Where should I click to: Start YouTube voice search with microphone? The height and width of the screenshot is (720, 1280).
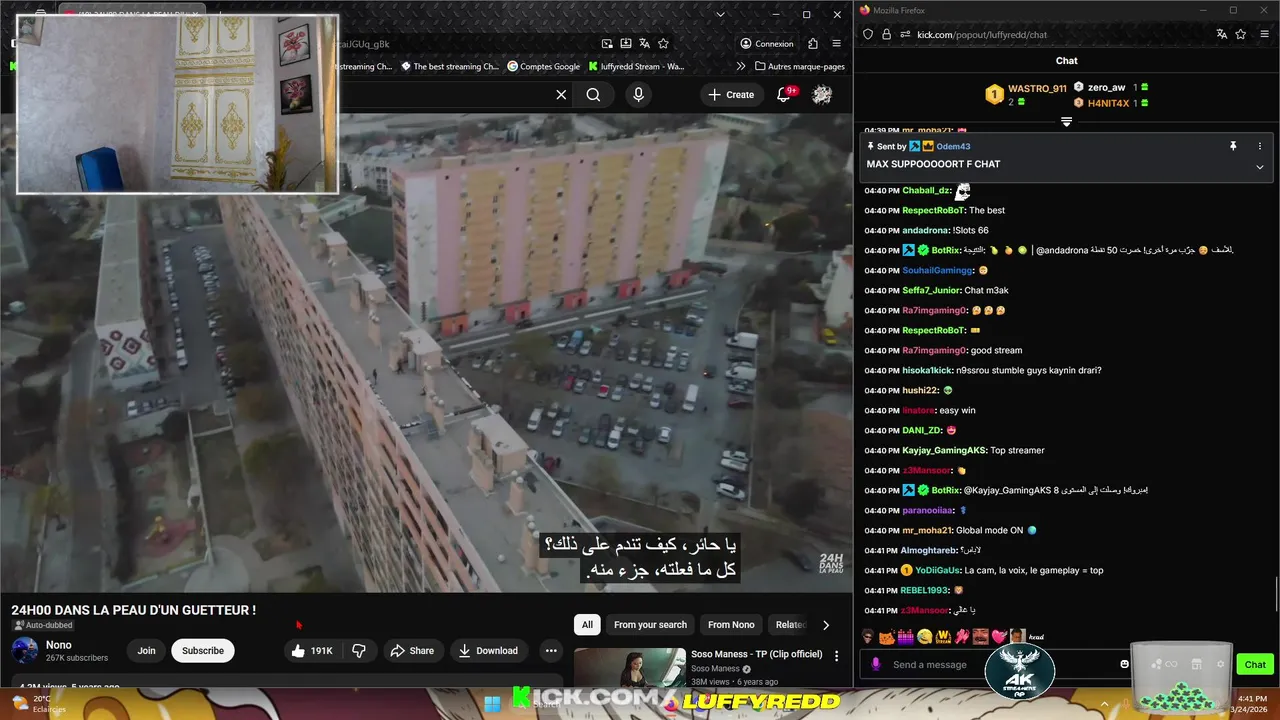(x=638, y=95)
